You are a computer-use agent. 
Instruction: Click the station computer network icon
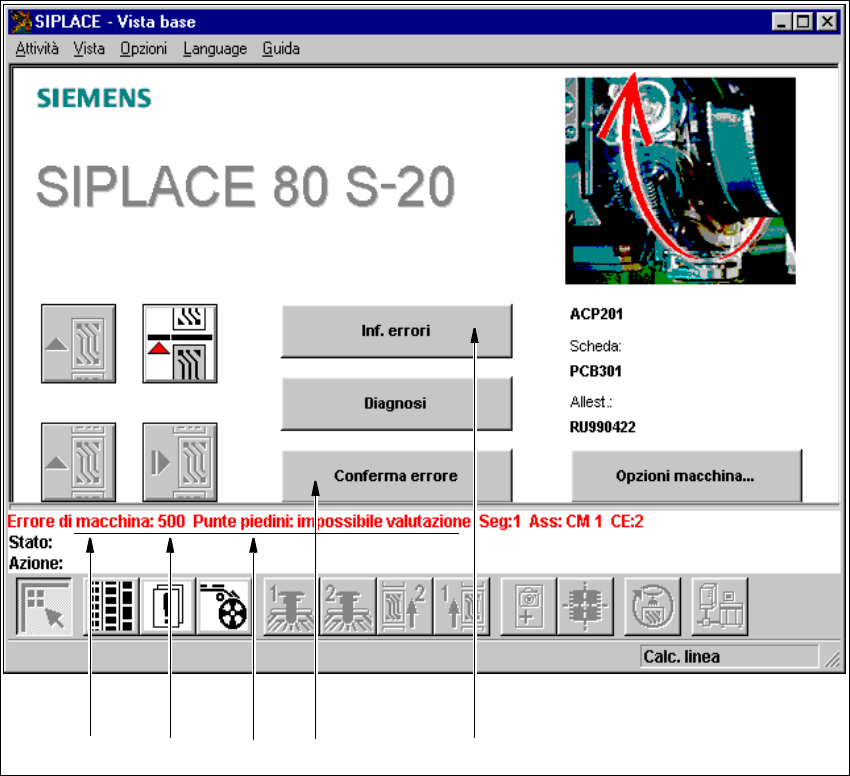click(720, 606)
